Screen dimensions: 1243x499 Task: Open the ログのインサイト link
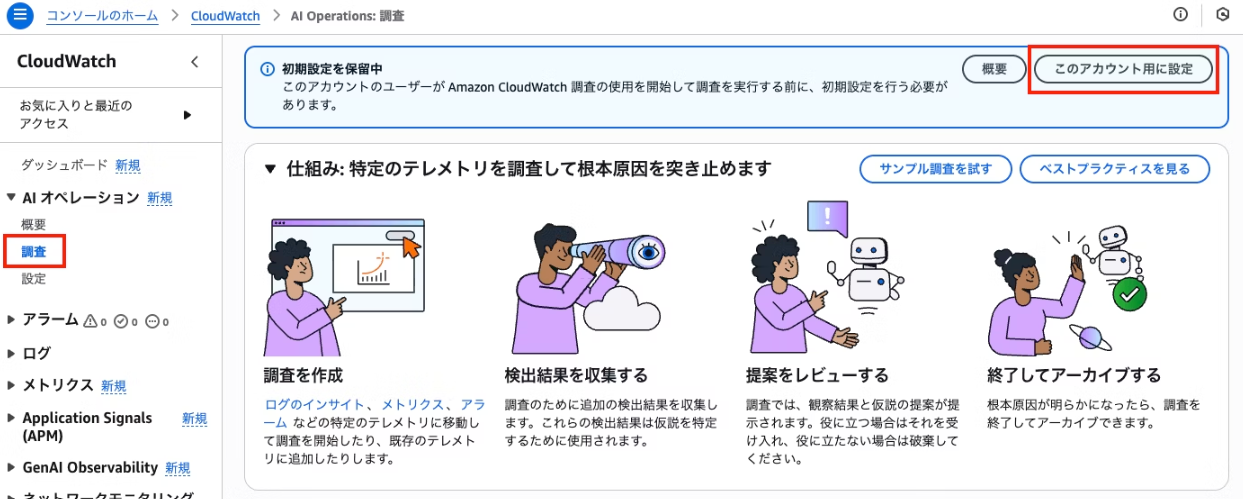click(314, 405)
